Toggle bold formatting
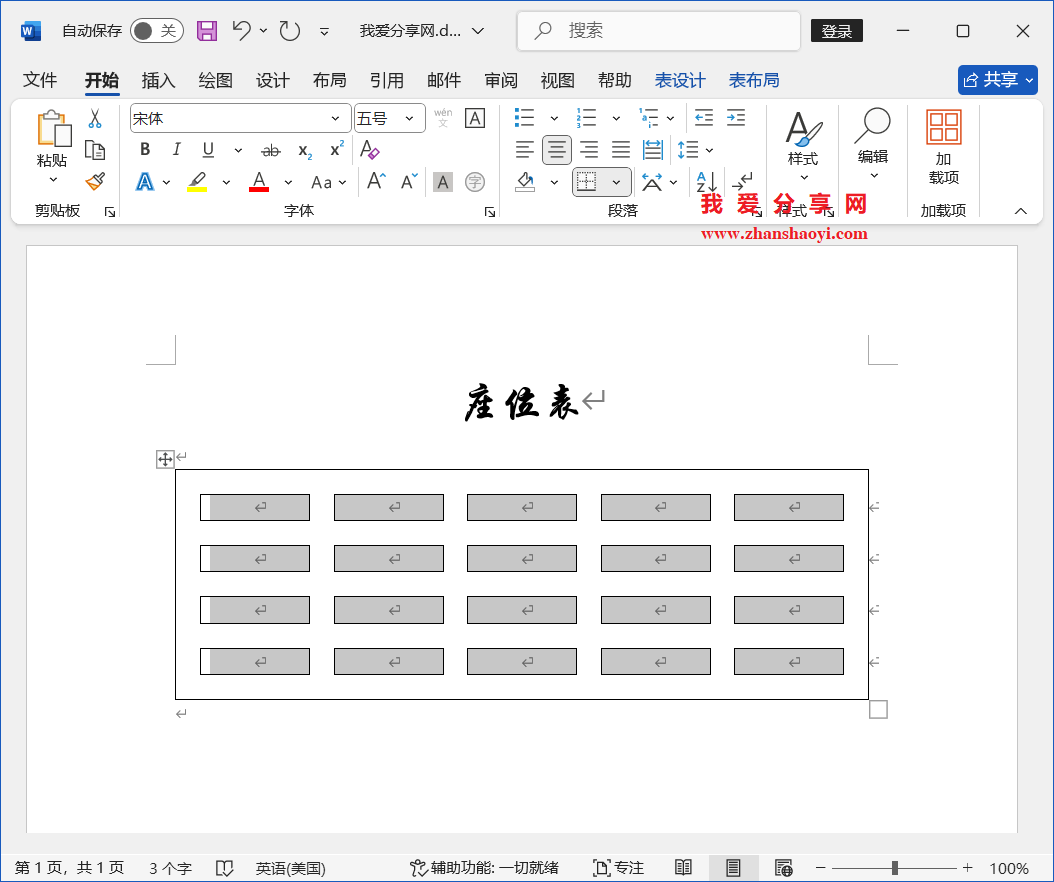The height and width of the screenshot is (882, 1054). pos(145,150)
